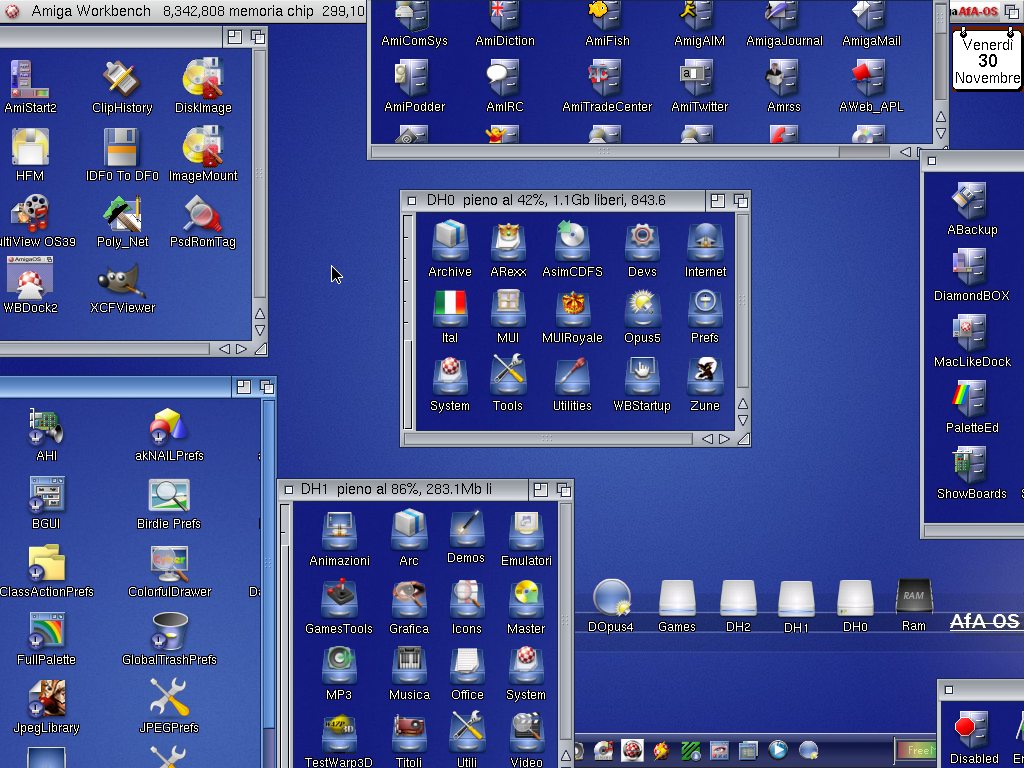
Task: Open the XCFViewer icon
Action: coord(123,282)
